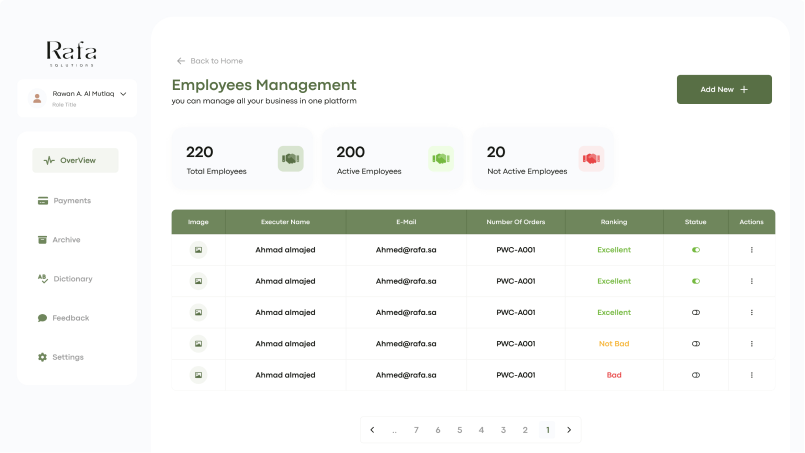Click the Add New button
805x453 pixels.
pos(724,89)
